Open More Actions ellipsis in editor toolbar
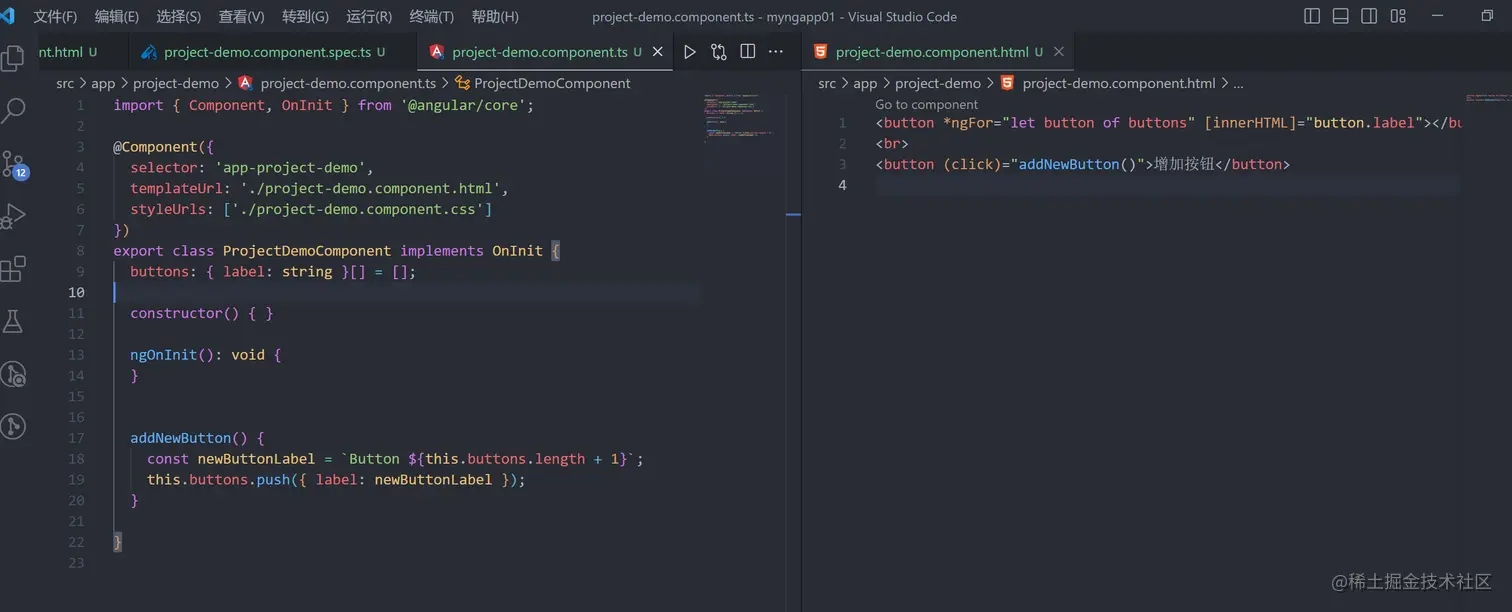 776,52
